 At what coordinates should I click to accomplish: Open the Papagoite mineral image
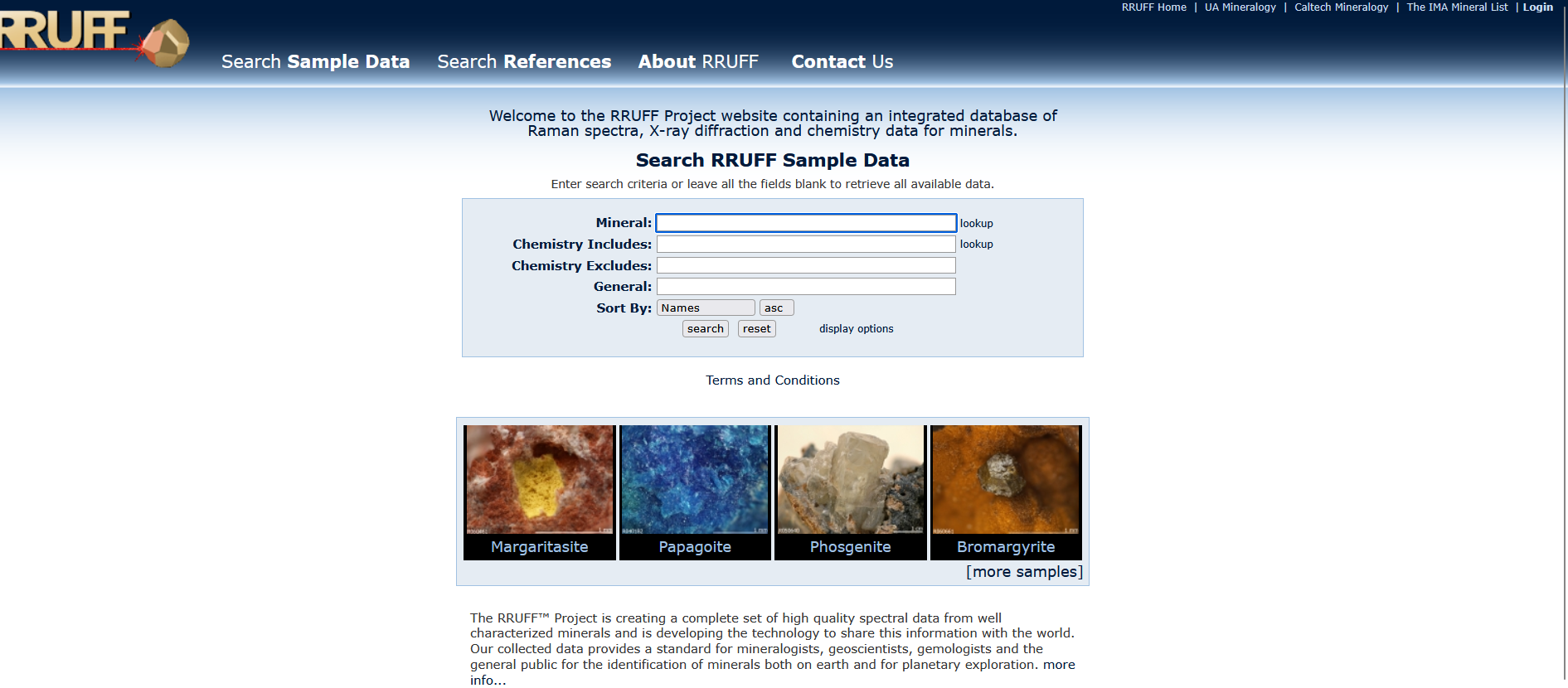coord(695,481)
